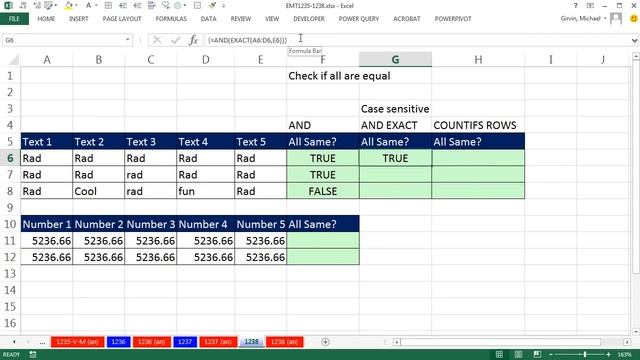This screenshot has height=360, width=640.
Task: Switch to sheet tab 1237 (an)
Action: (218, 342)
